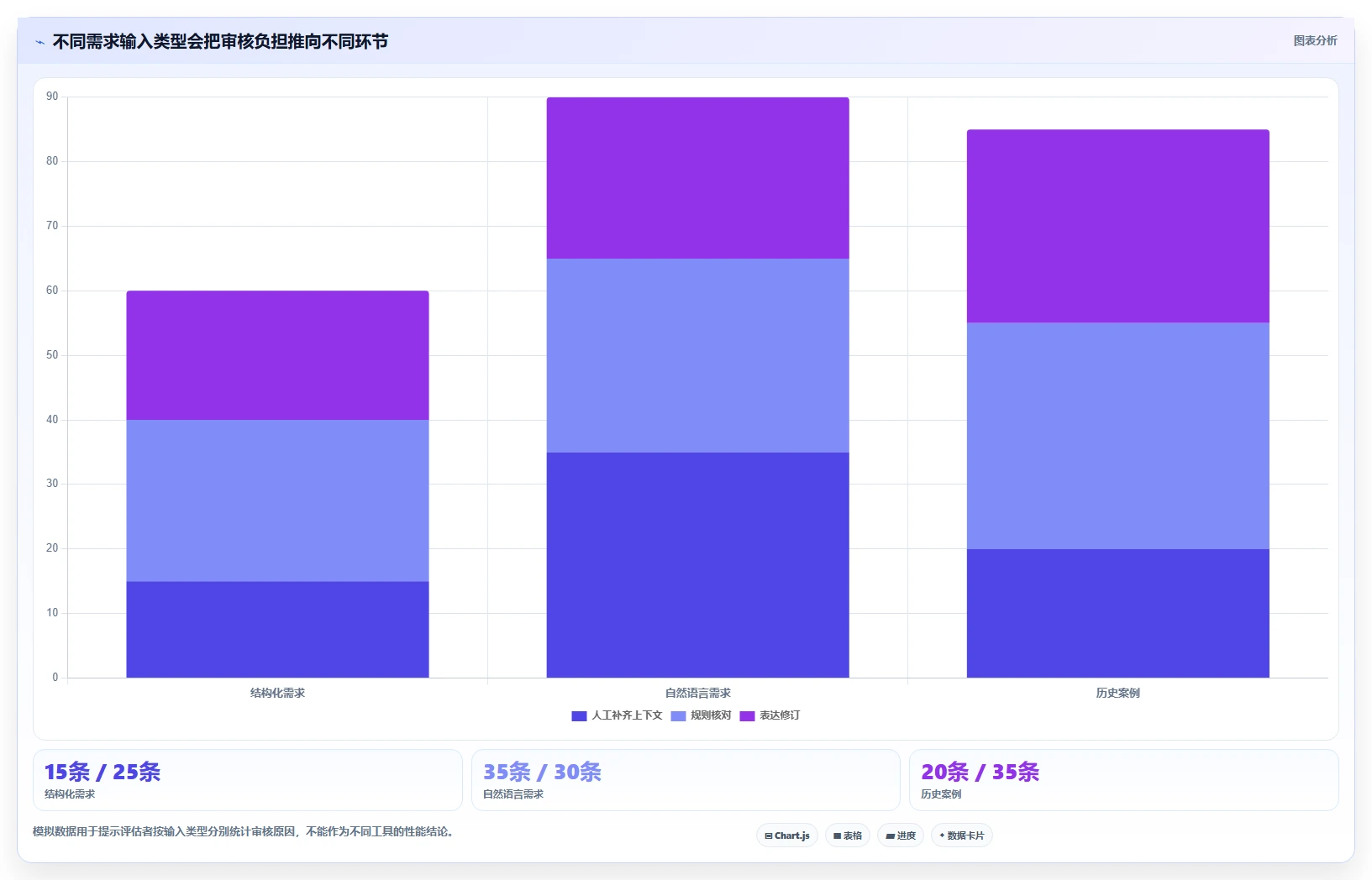The image size is (1372, 880).
Task: Click the 表格 tag chip
Action: point(848,835)
